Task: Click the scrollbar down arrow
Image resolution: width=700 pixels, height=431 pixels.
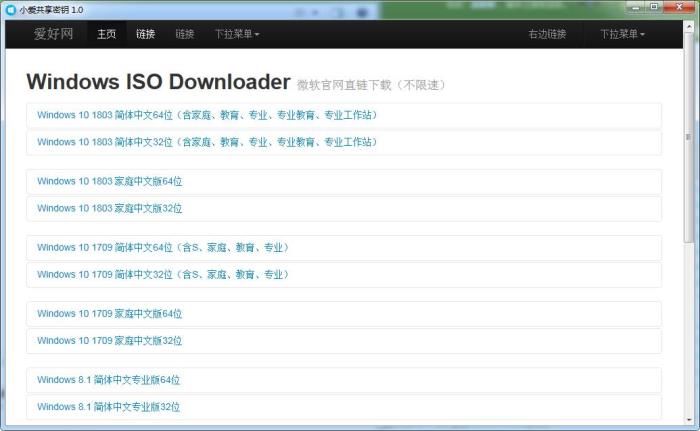Action: coord(688,420)
